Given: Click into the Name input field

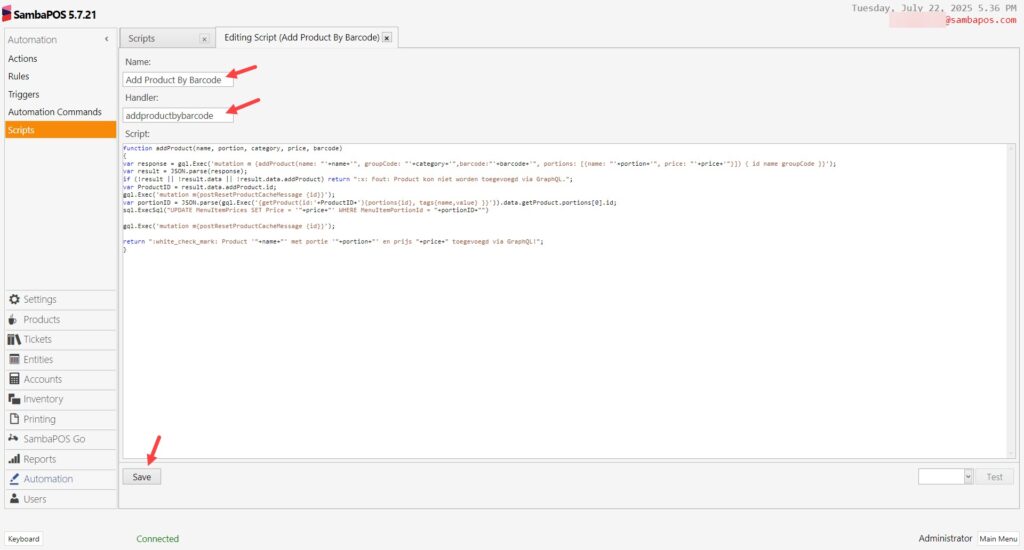Looking at the screenshot, I should coord(178,80).
